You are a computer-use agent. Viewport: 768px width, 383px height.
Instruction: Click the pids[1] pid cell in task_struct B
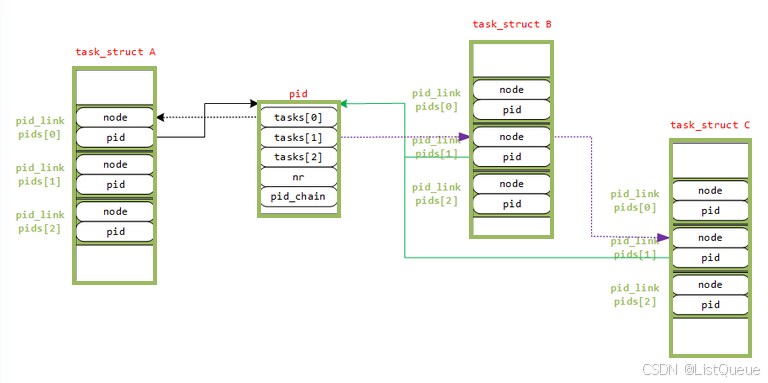(x=511, y=157)
